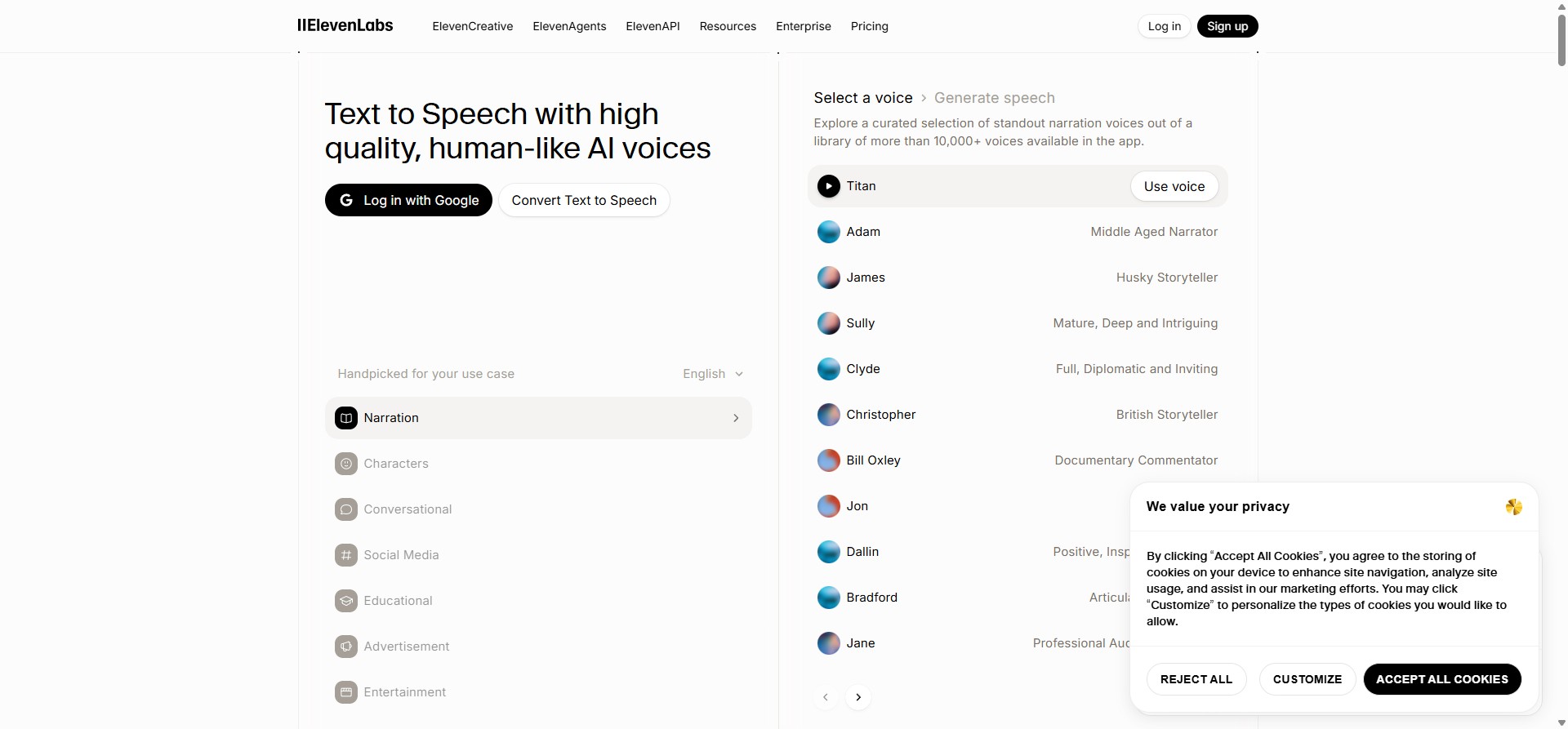Play the Titan voice preview
This screenshot has width=1568, height=729.
pyautogui.click(x=828, y=186)
